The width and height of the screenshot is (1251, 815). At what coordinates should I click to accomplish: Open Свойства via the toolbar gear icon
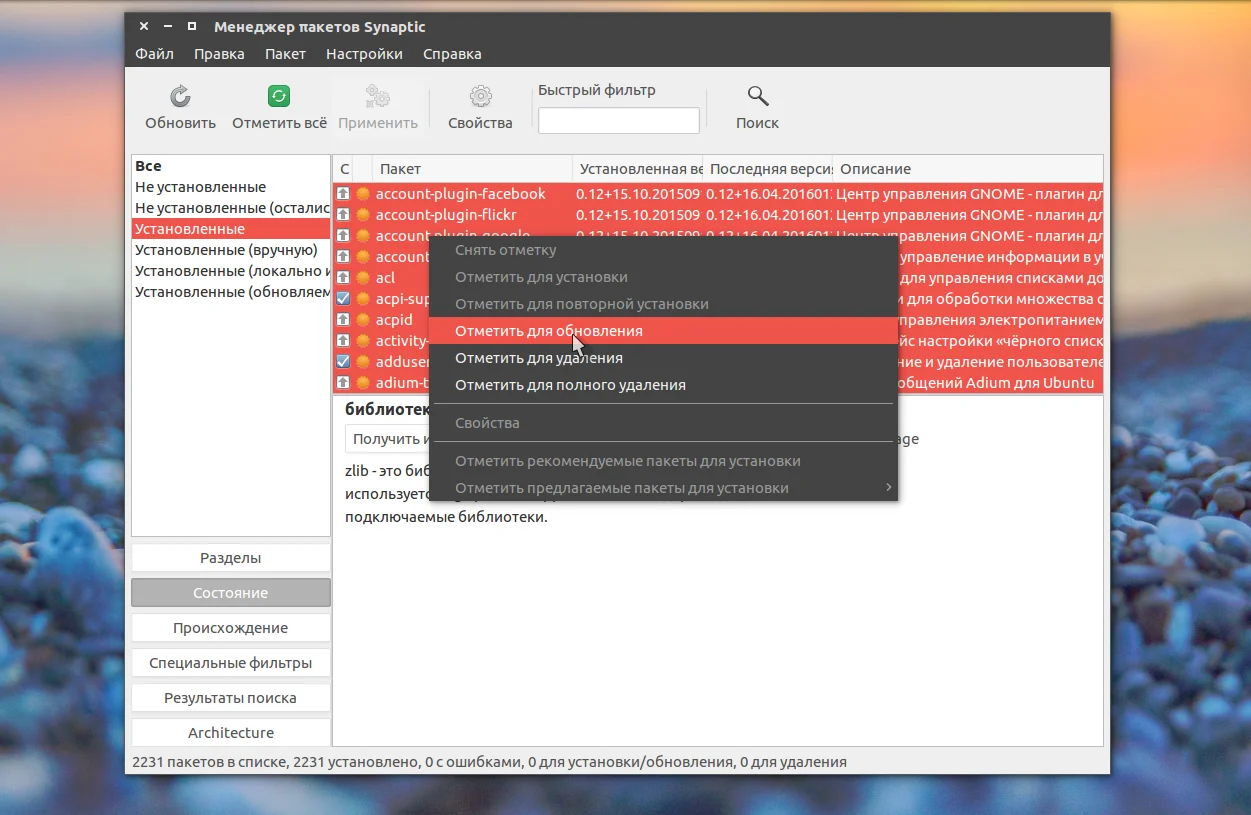[480, 97]
